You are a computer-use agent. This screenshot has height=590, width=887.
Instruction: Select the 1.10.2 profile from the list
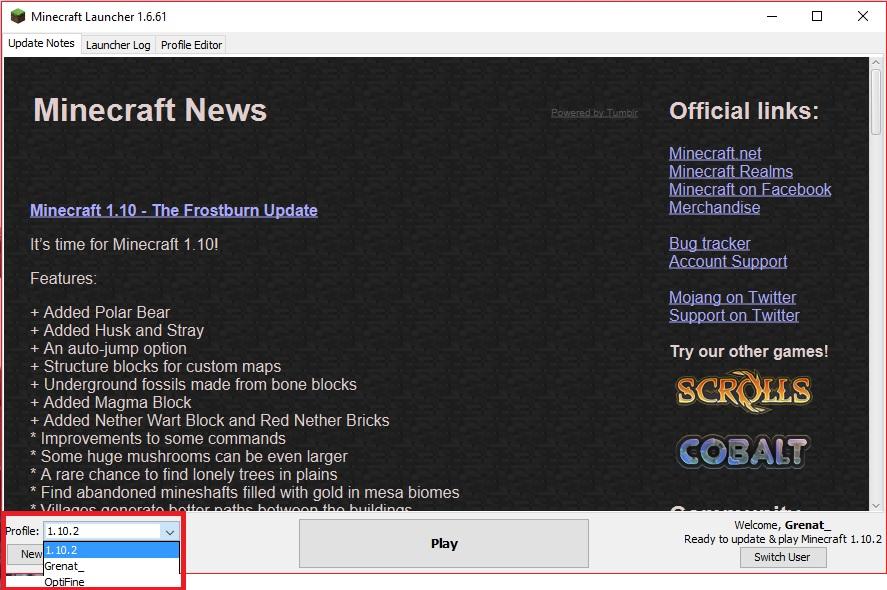point(111,550)
